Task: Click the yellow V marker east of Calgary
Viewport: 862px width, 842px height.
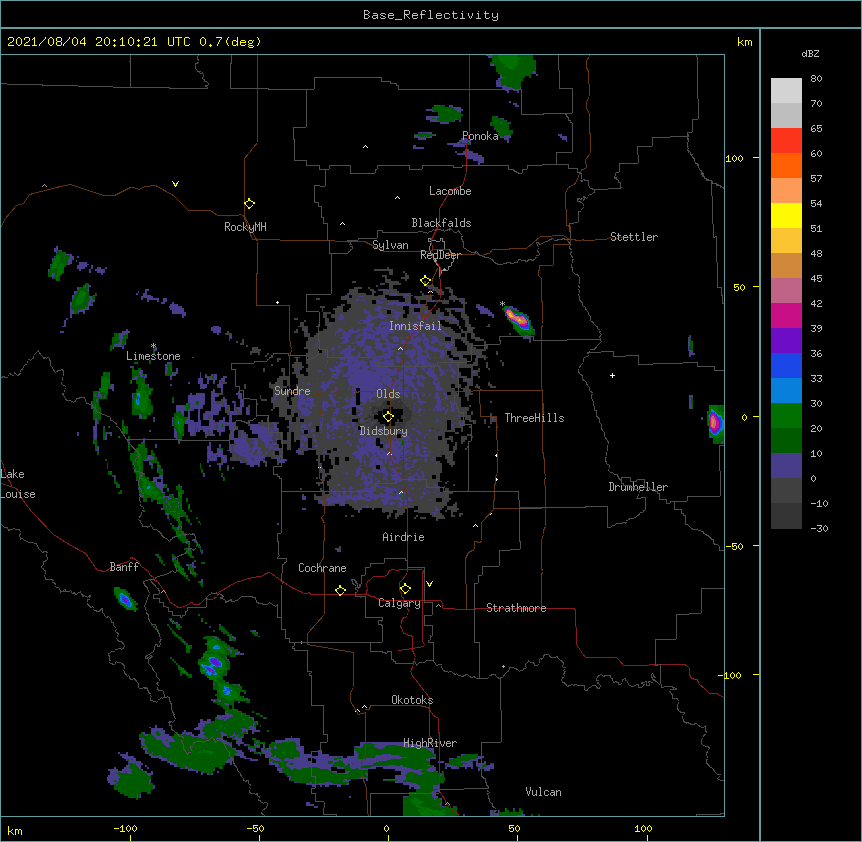Action: point(429,584)
